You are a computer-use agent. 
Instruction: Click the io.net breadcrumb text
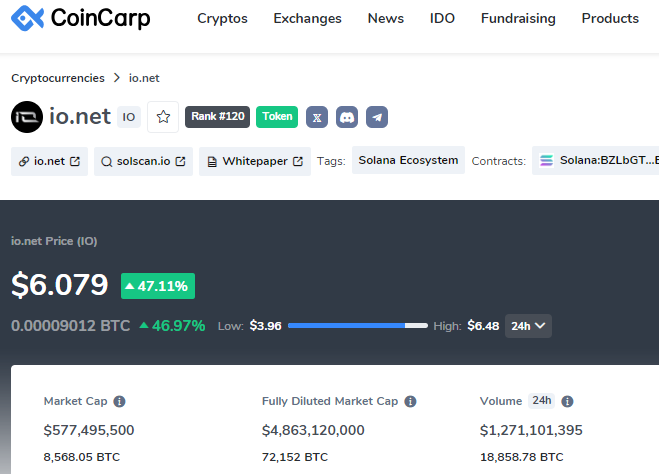[x=144, y=78]
